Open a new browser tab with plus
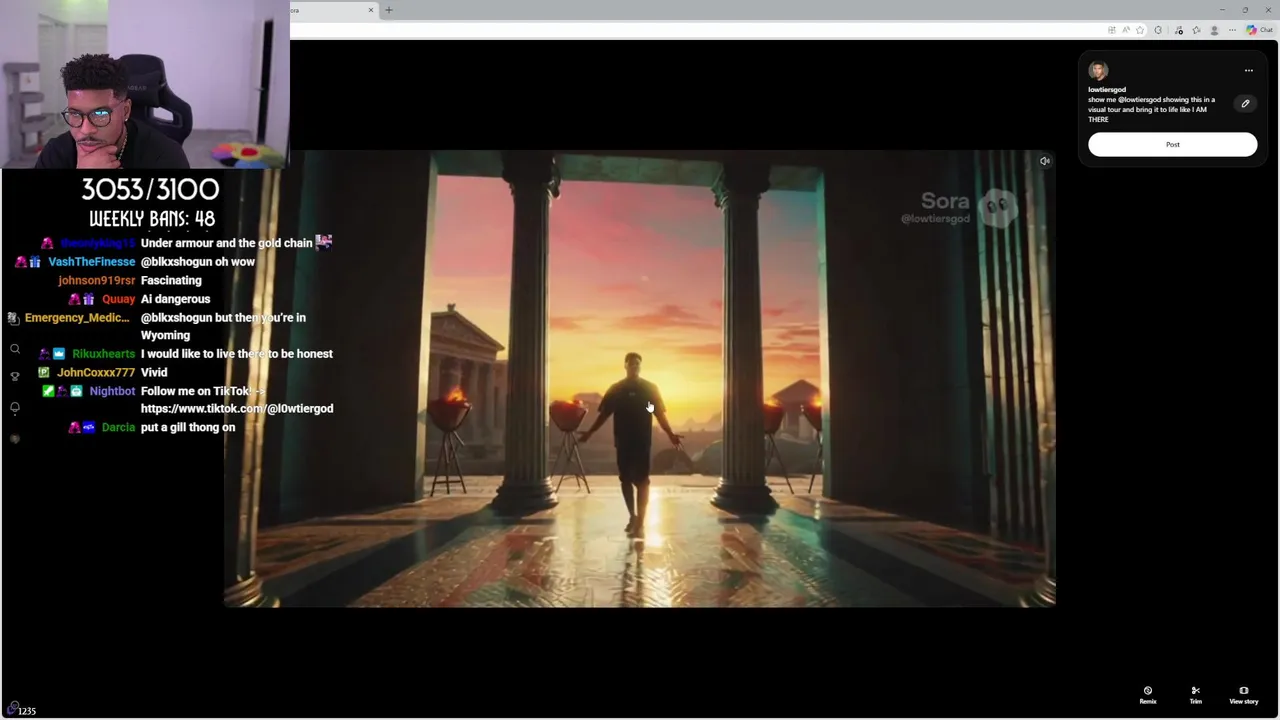Viewport: 1280px width, 720px height. (389, 10)
